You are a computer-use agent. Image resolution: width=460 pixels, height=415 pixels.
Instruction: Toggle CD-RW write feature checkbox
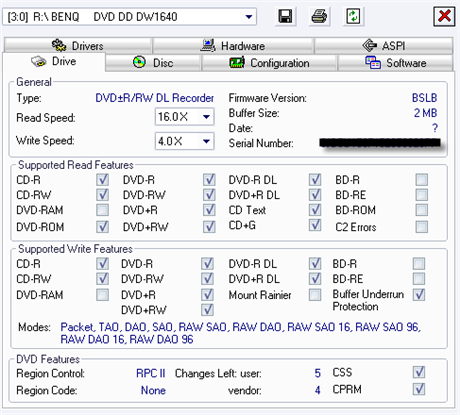[102, 279]
